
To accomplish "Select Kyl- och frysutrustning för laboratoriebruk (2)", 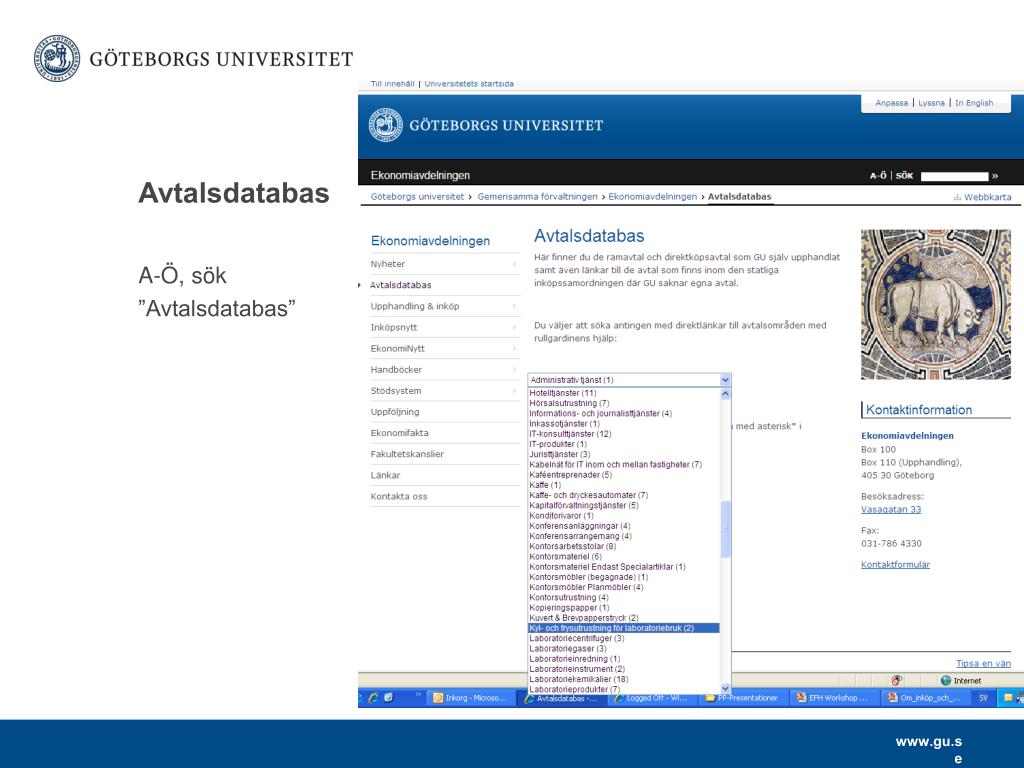I will 624,628.
